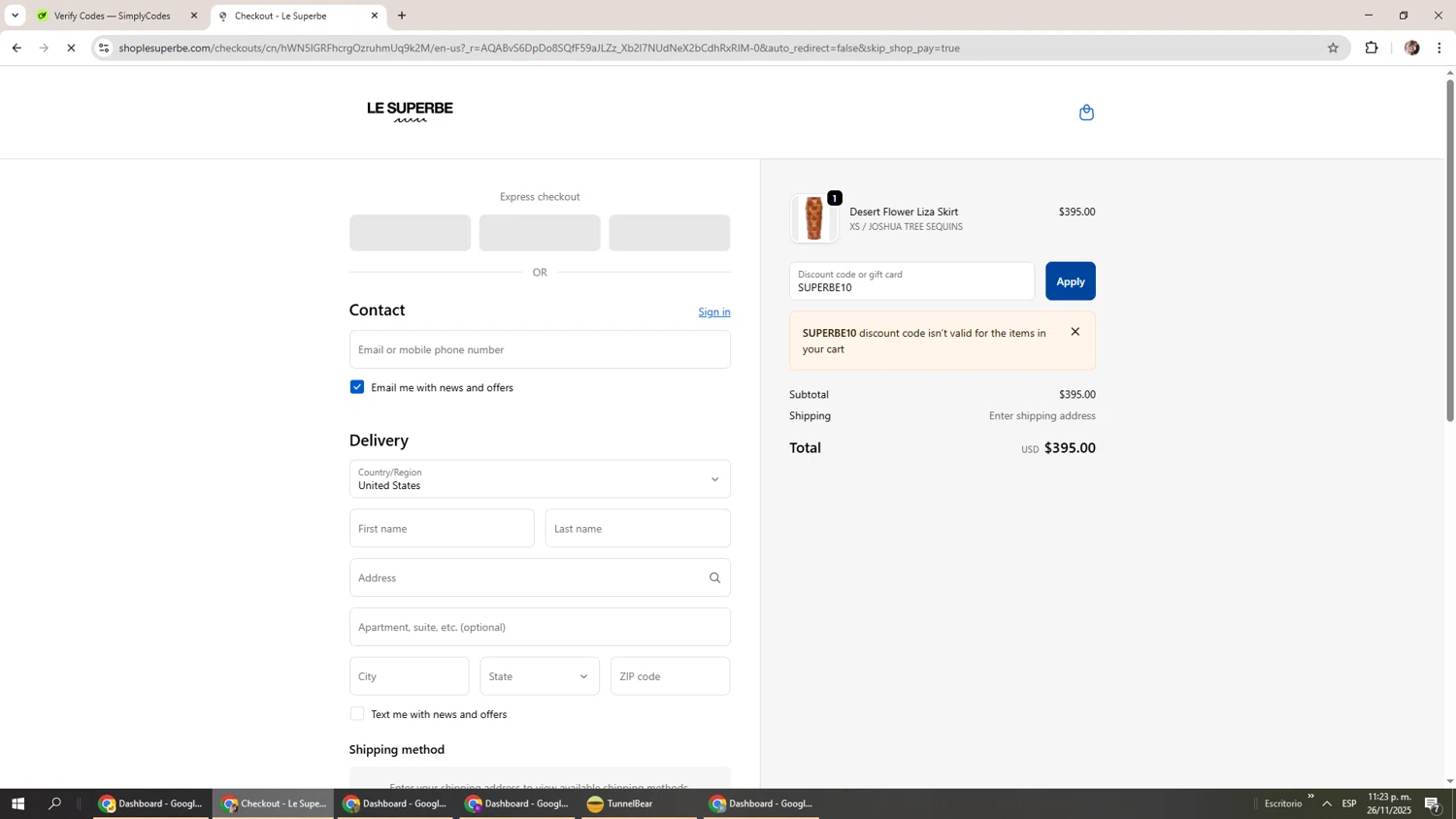Image resolution: width=1456 pixels, height=819 pixels.
Task: Open the Country/Region dropdown
Action: 540,479
